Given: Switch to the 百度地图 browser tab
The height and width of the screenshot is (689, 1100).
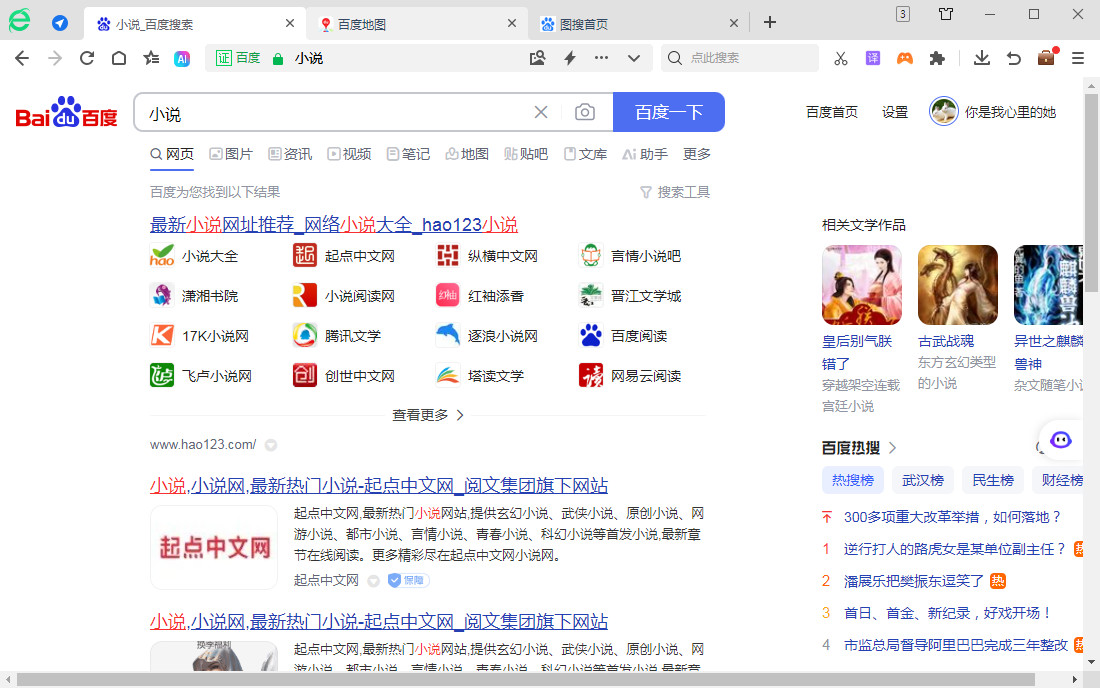Looking at the screenshot, I should (417, 24).
